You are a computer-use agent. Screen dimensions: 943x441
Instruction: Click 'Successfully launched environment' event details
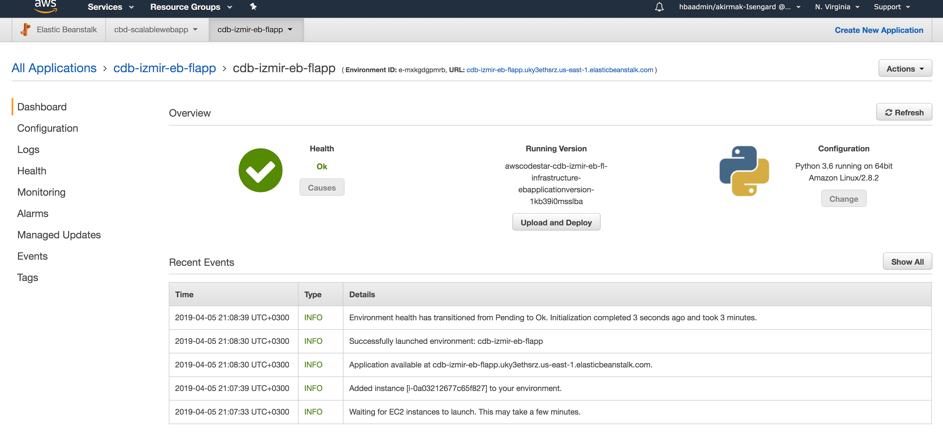446,341
